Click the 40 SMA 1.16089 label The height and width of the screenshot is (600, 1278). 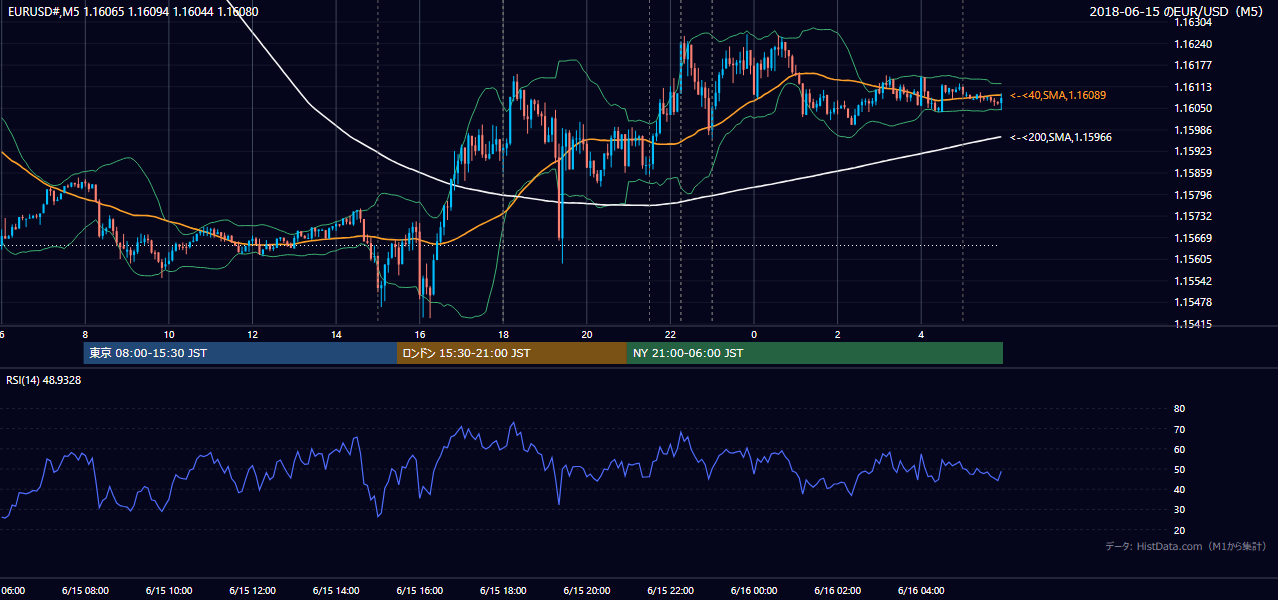tap(1058, 95)
